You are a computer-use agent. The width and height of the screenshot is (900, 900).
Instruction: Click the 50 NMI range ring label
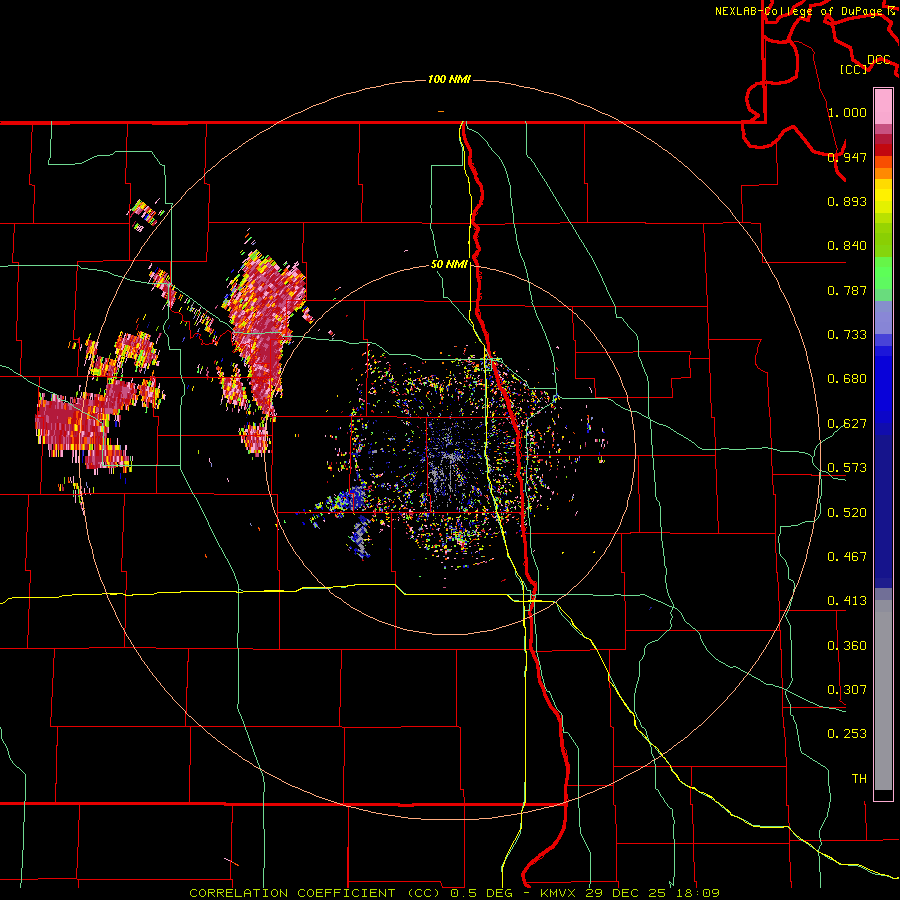(x=449, y=264)
